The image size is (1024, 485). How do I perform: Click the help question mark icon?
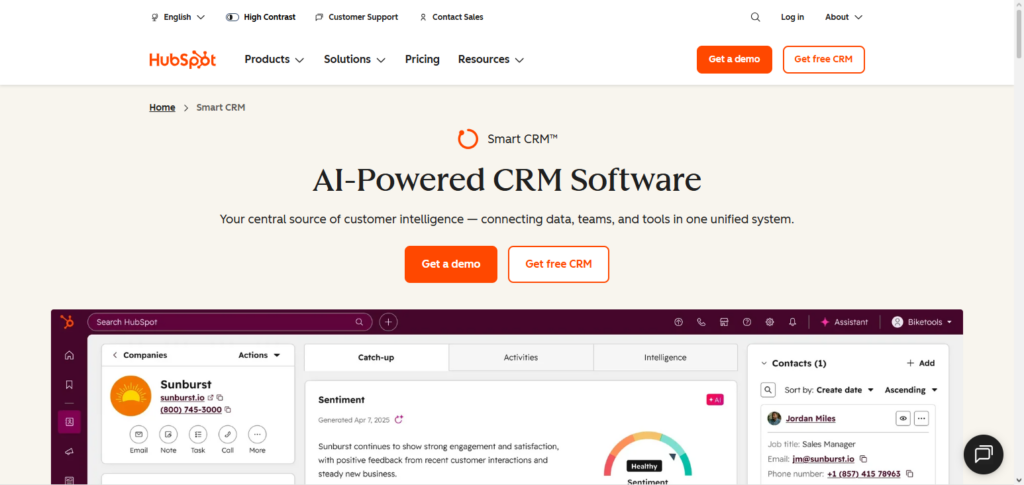pyautogui.click(x=747, y=322)
